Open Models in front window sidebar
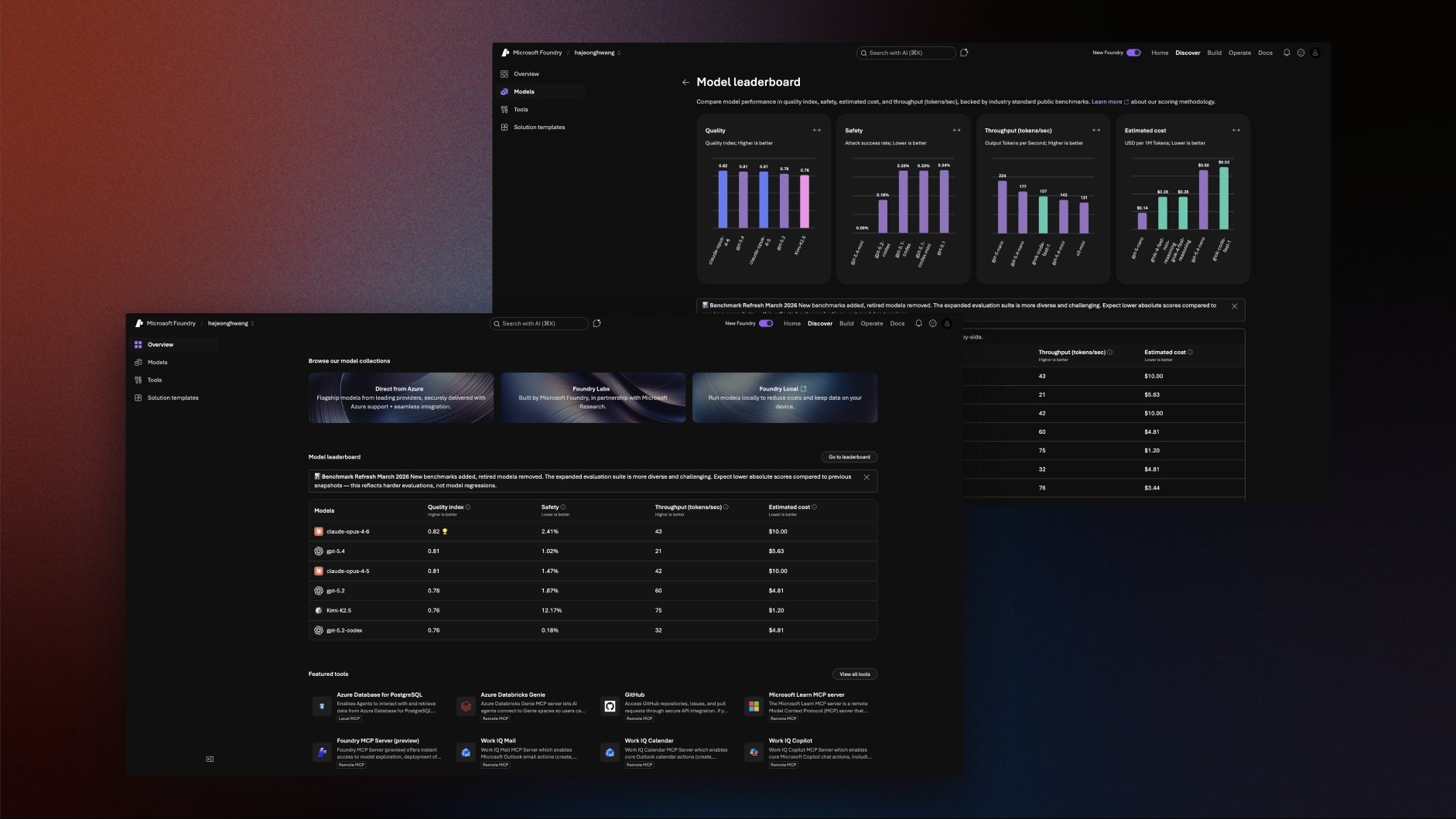This screenshot has height=819, width=1456. [176, 362]
